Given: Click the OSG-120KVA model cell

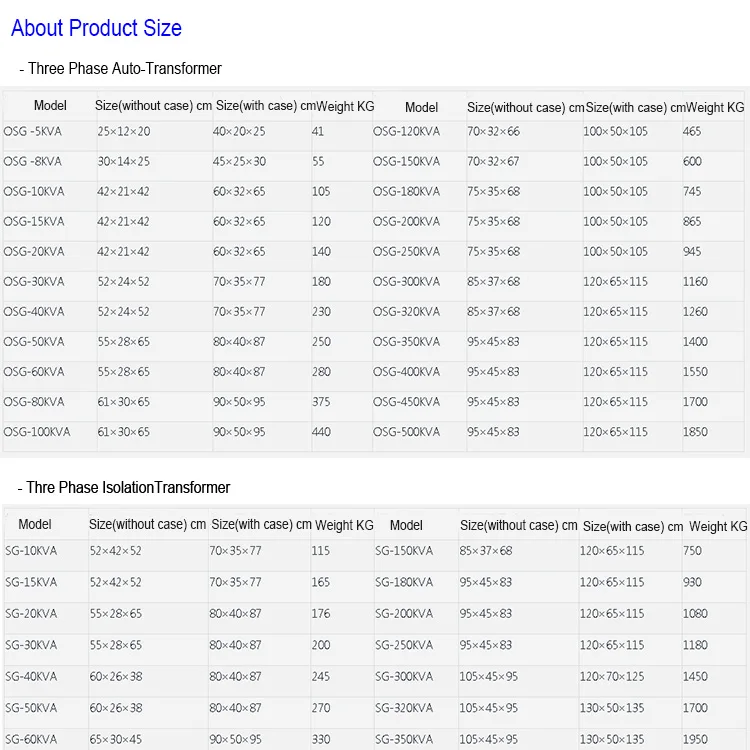Looking at the screenshot, I should pyautogui.click(x=406, y=132).
